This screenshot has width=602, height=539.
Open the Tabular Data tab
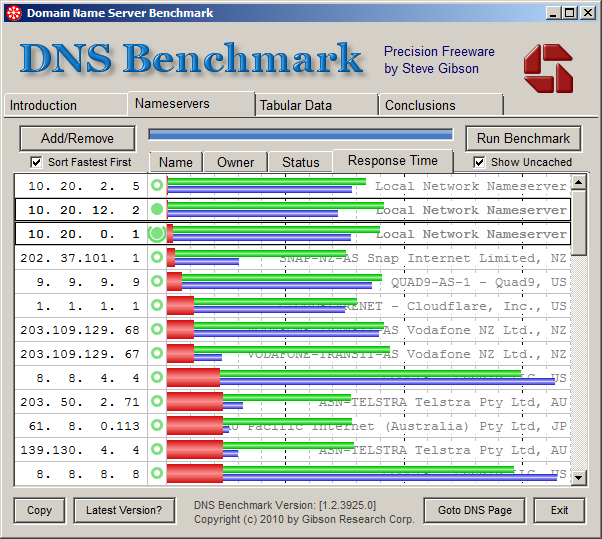click(316, 105)
